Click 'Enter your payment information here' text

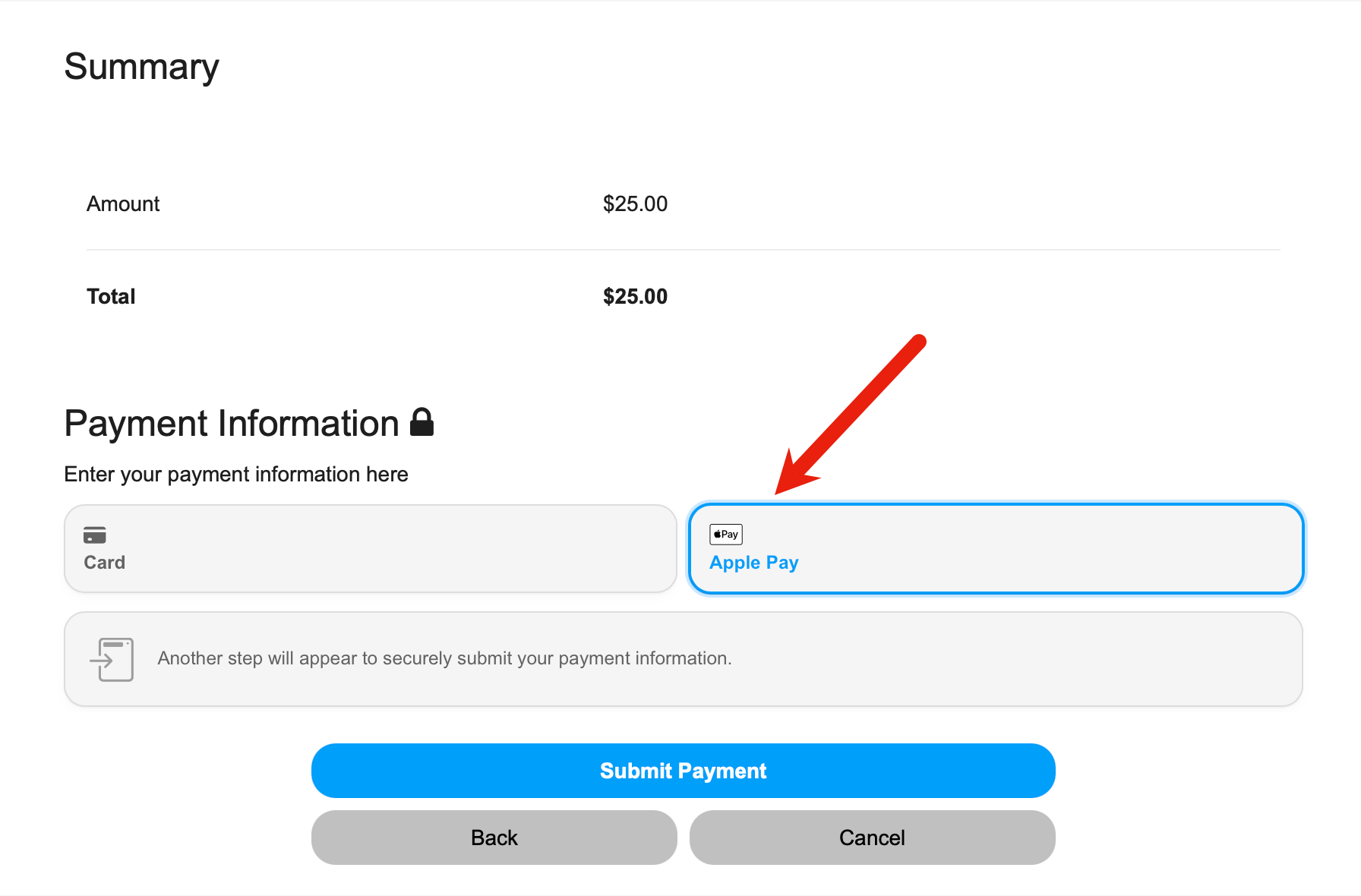[x=236, y=474]
